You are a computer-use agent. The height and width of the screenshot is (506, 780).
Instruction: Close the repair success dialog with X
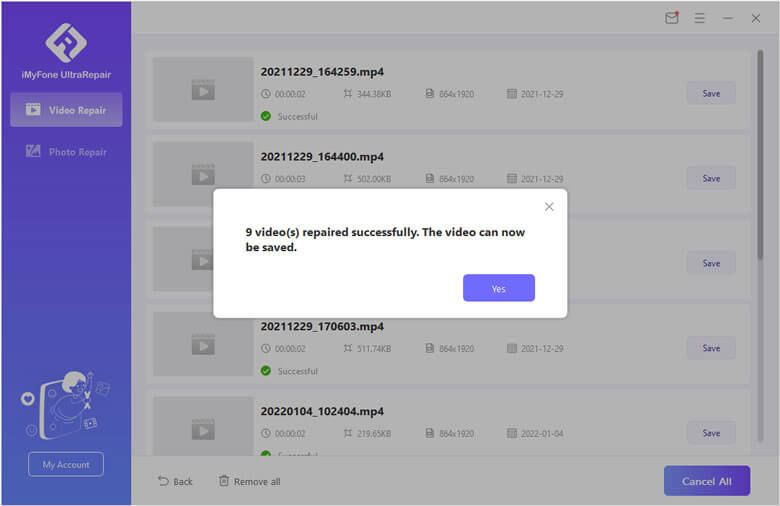pos(549,207)
